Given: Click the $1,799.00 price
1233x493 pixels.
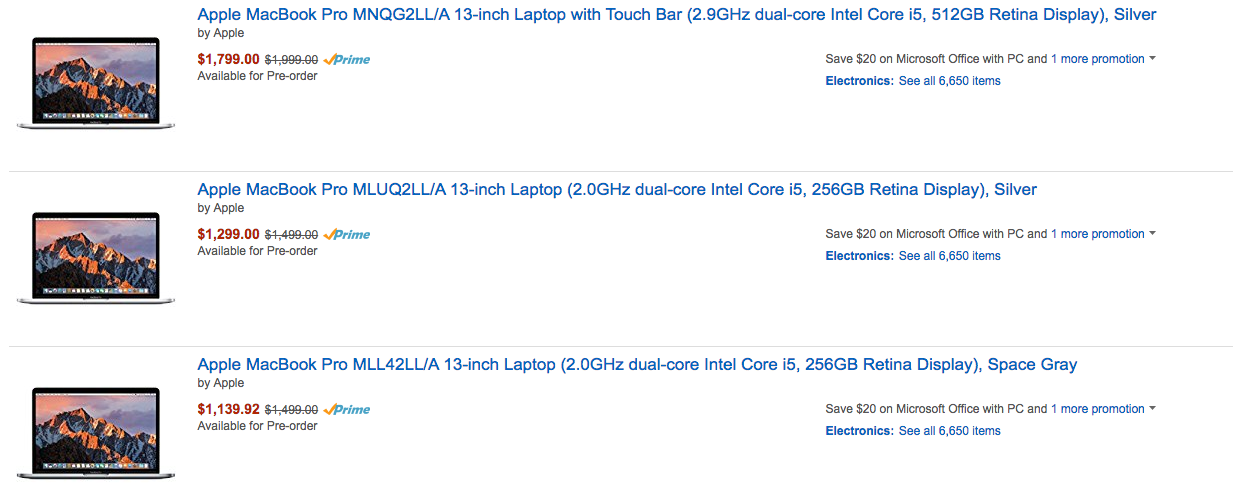Looking at the screenshot, I should pyautogui.click(x=228, y=59).
